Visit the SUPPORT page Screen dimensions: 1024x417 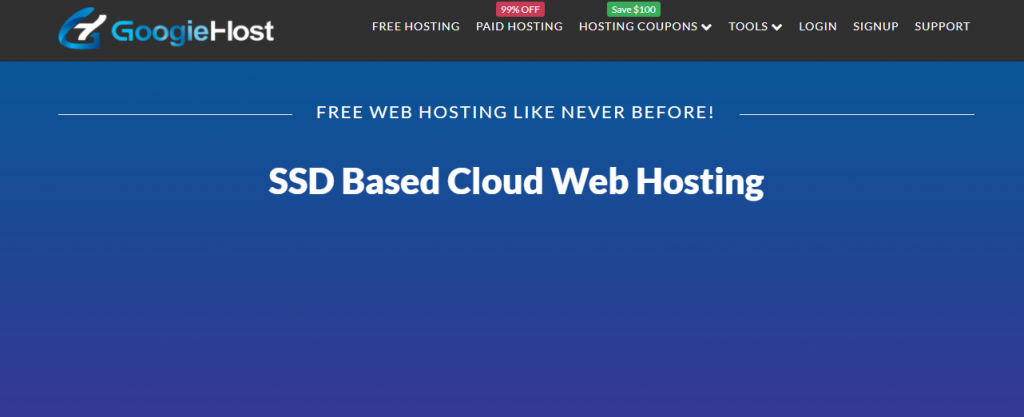pos(942,27)
